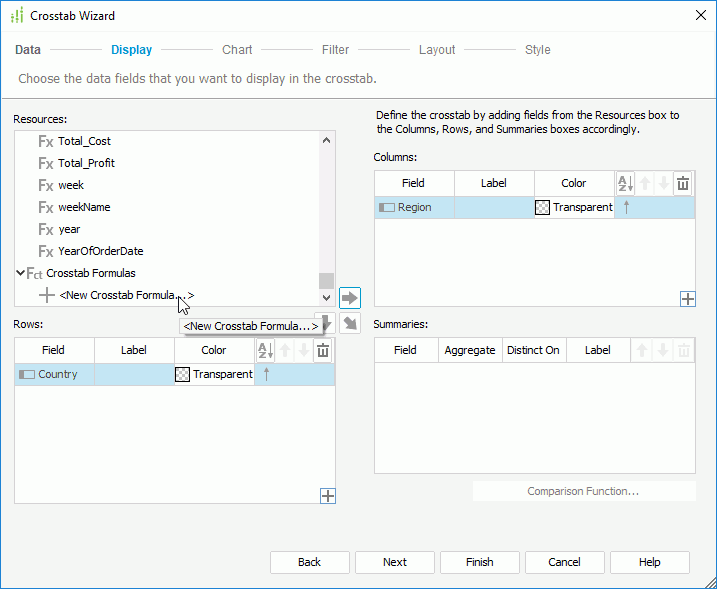Click the Comparison Function button

(x=583, y=491)
